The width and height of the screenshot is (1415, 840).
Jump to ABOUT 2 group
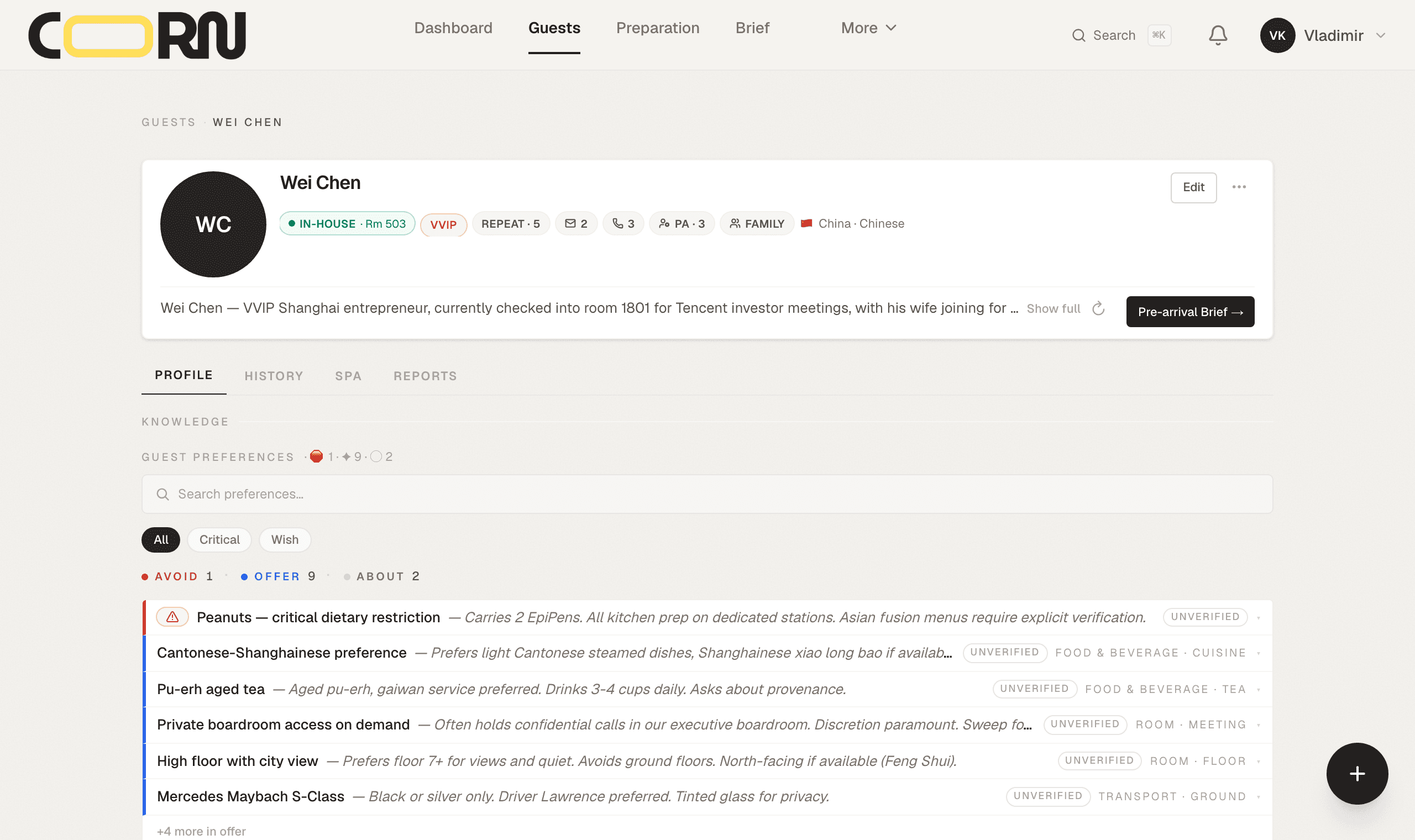pos(382,576)
